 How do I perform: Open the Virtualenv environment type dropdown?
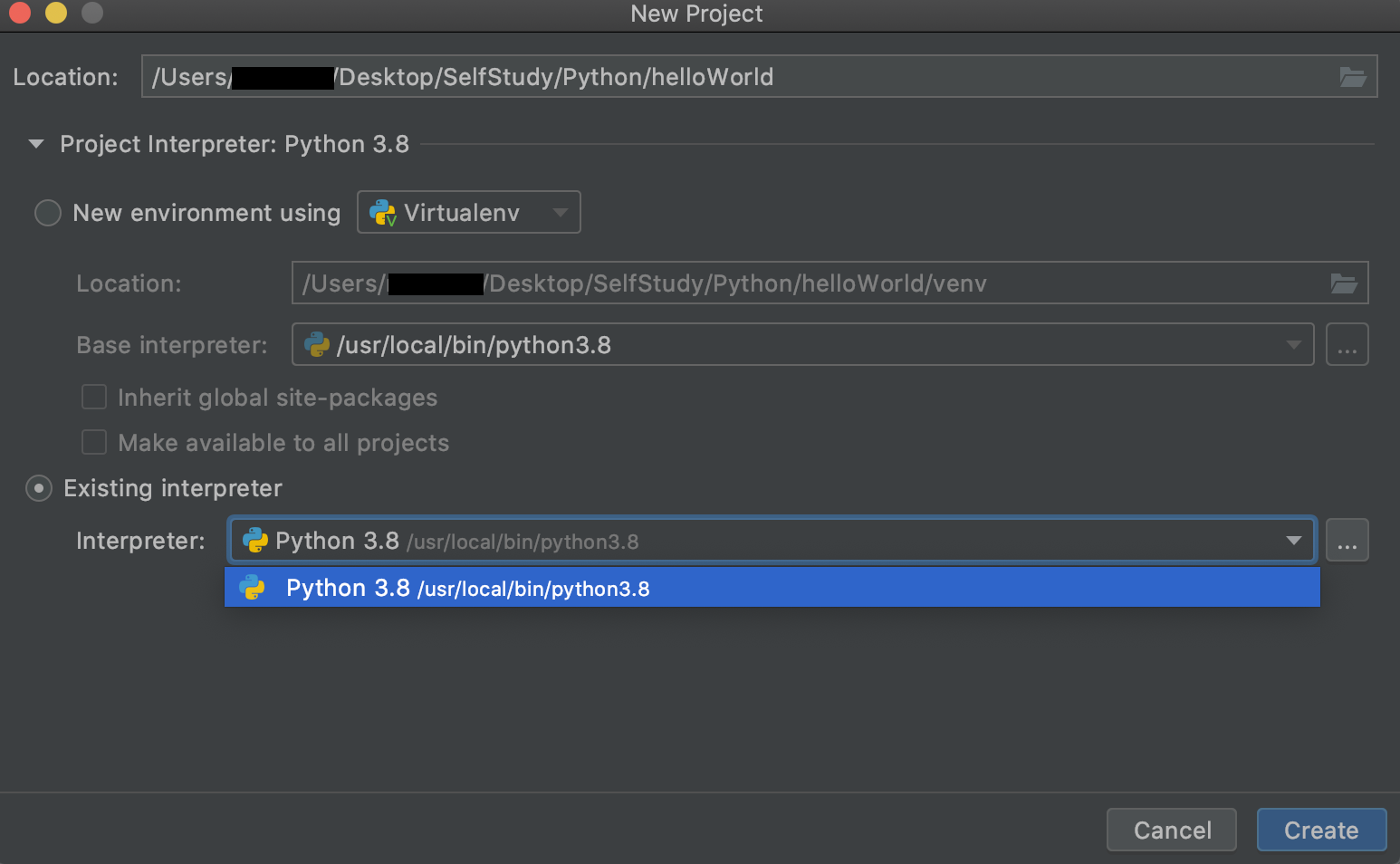pyautogui.click(x=469, y=212)
